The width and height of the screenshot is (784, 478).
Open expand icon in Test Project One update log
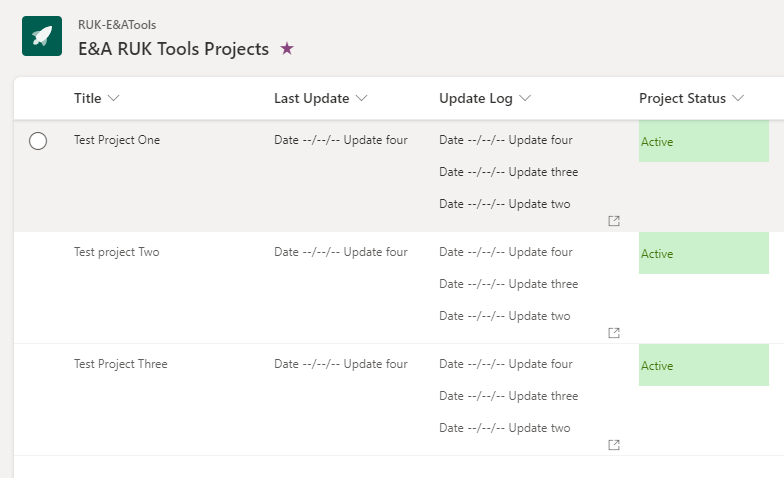point(614,221)
